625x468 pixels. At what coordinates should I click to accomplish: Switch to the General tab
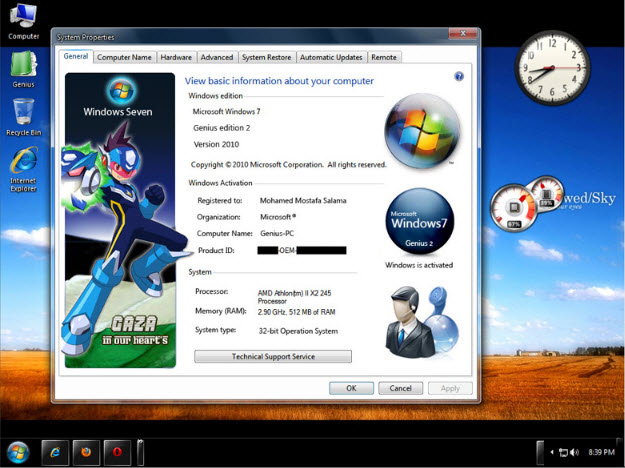76,56
